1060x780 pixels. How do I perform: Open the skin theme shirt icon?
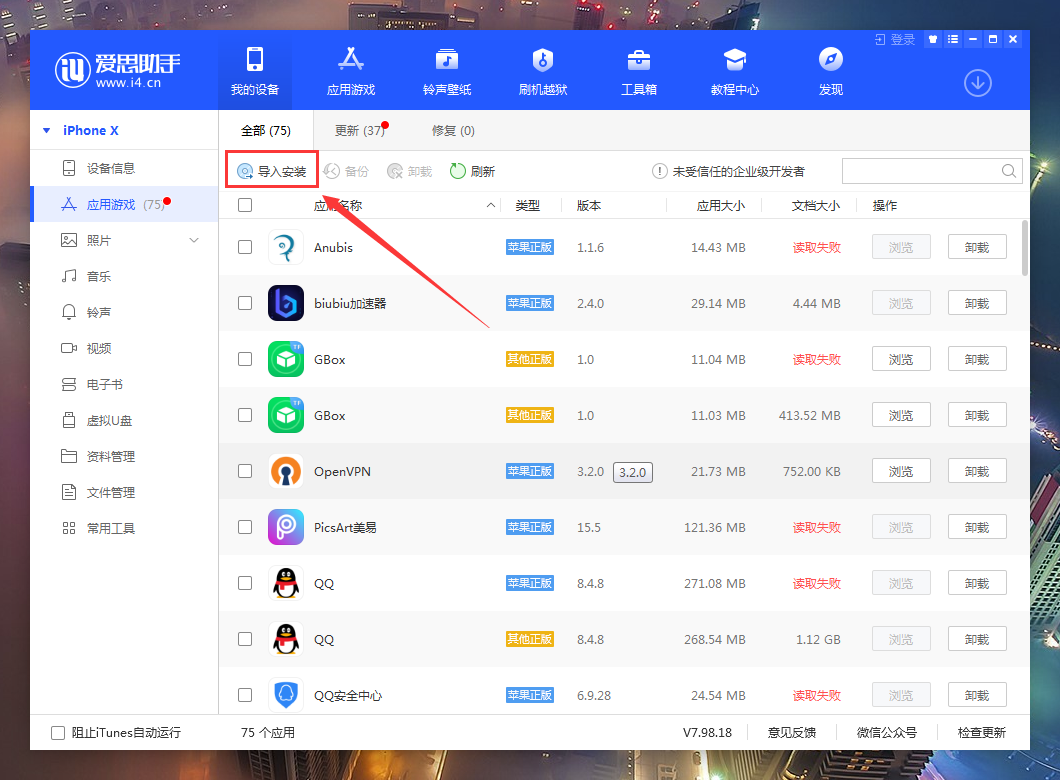pyautogui.click(x=933, y=39)
